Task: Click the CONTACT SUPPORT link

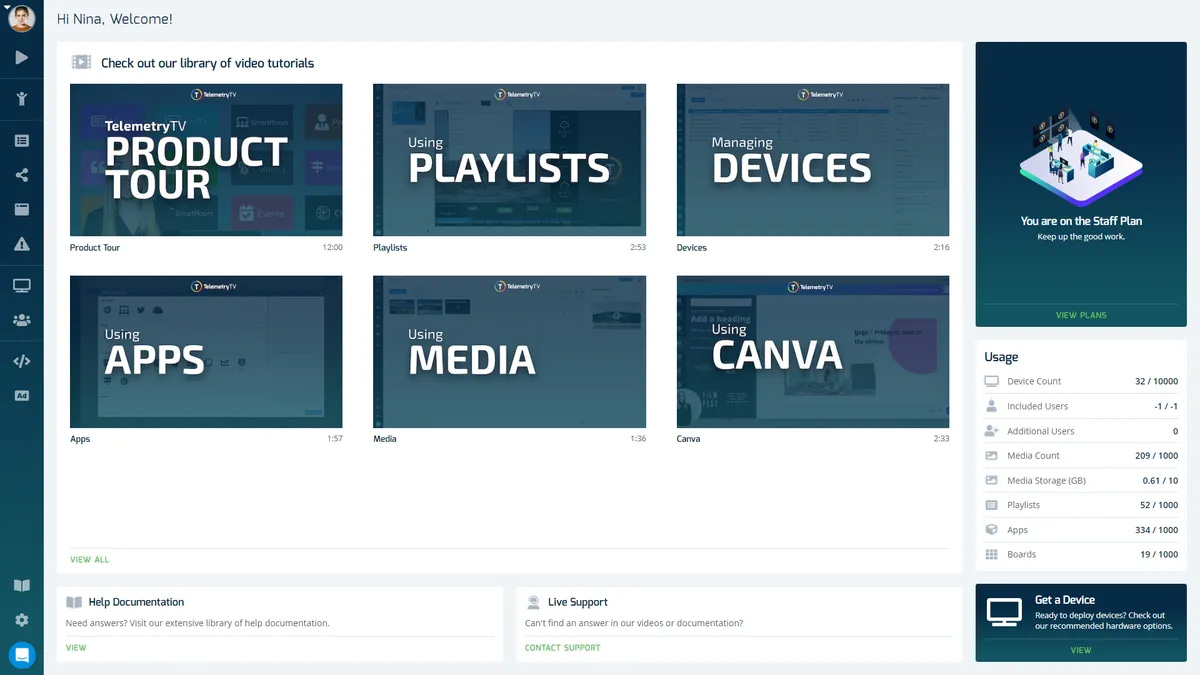Action: (563, 648)
